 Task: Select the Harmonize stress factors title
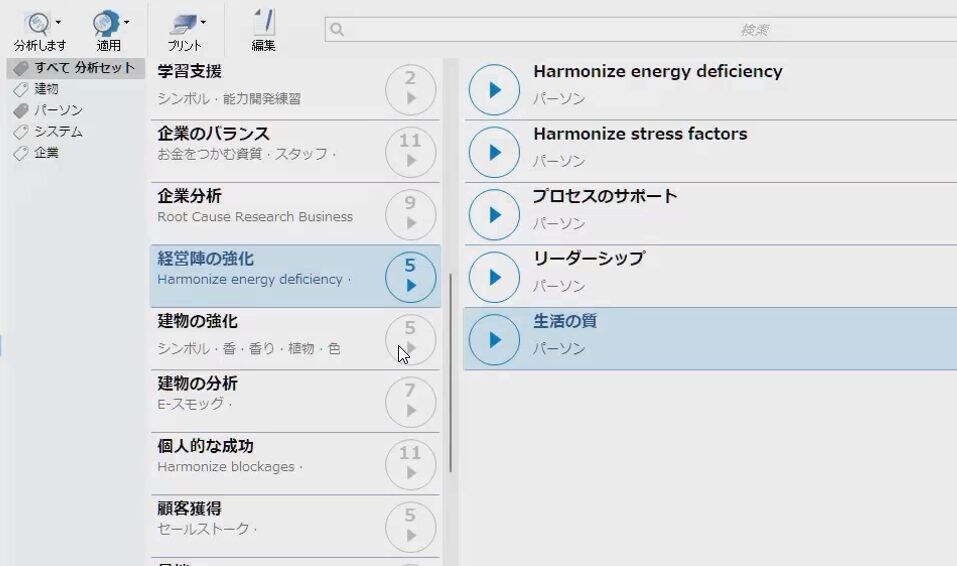point(640,134)
